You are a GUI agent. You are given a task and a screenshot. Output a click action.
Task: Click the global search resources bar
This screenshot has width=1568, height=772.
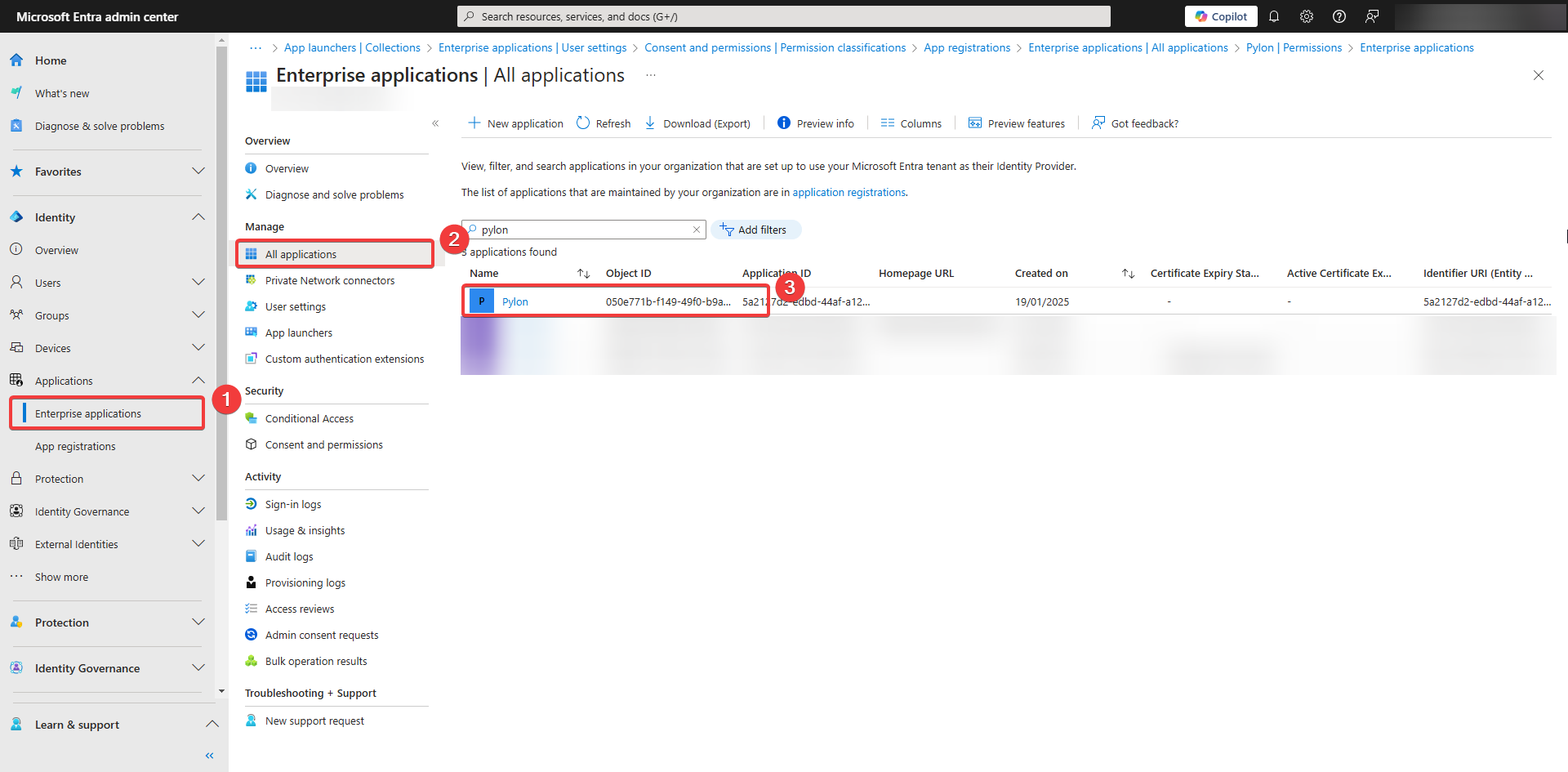pyautogui.click(x=783, y=16)
